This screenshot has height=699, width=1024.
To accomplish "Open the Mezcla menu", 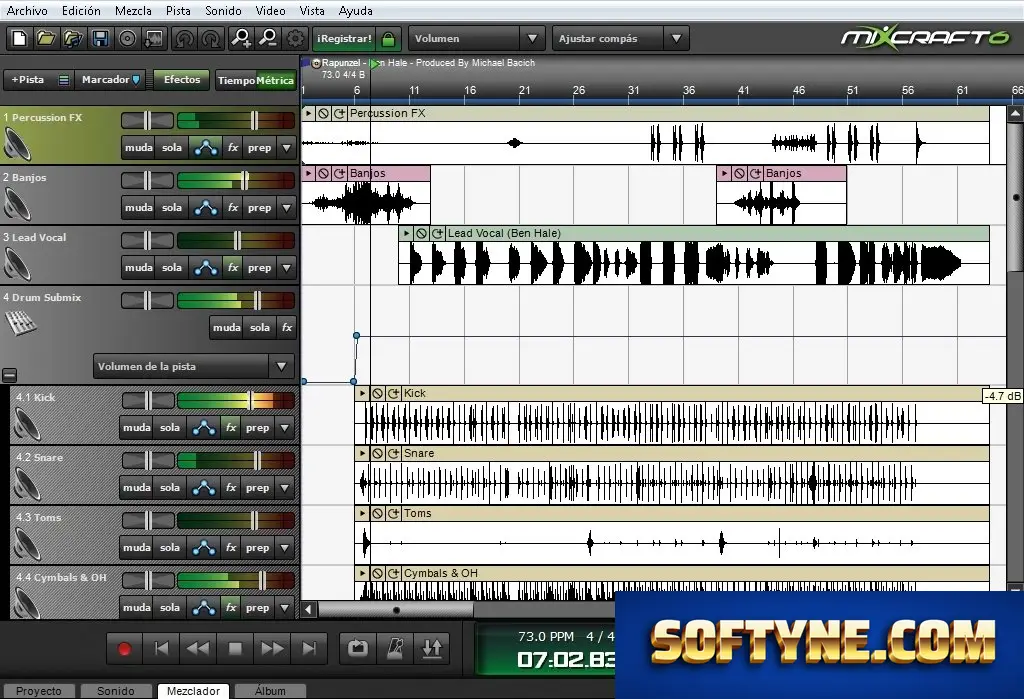I will click(x=133, y=10).
